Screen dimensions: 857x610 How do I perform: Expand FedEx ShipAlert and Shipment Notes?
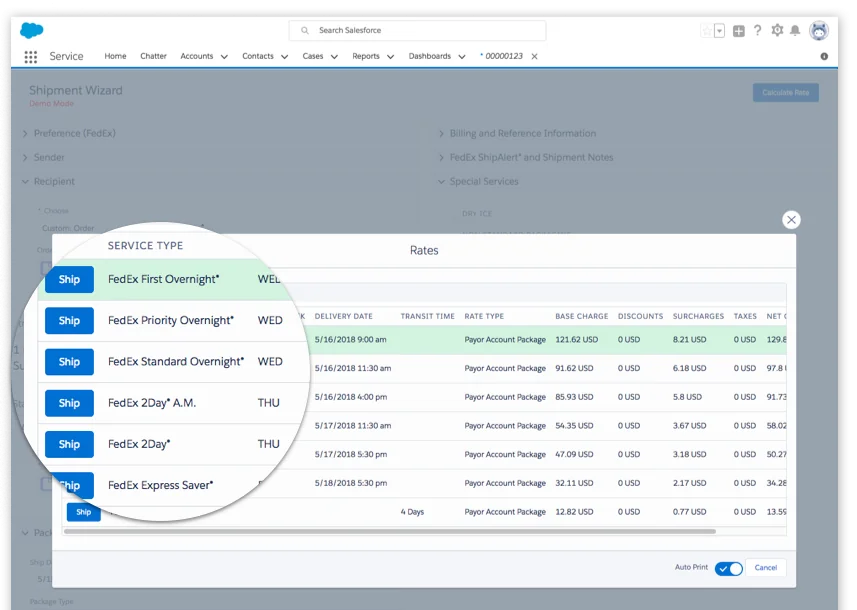pos(441,157)
